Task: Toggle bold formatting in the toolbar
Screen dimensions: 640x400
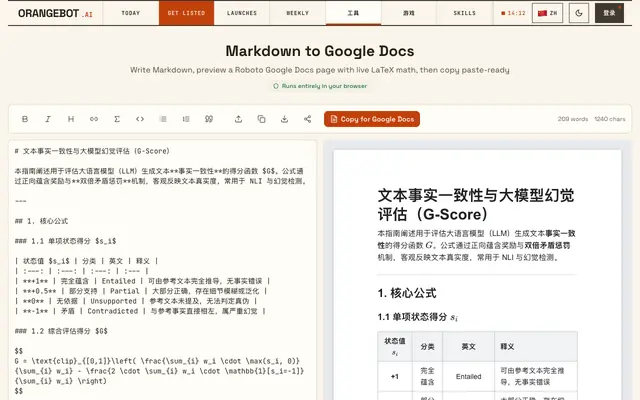Action: pyautogui.click(x=25, y=119)
